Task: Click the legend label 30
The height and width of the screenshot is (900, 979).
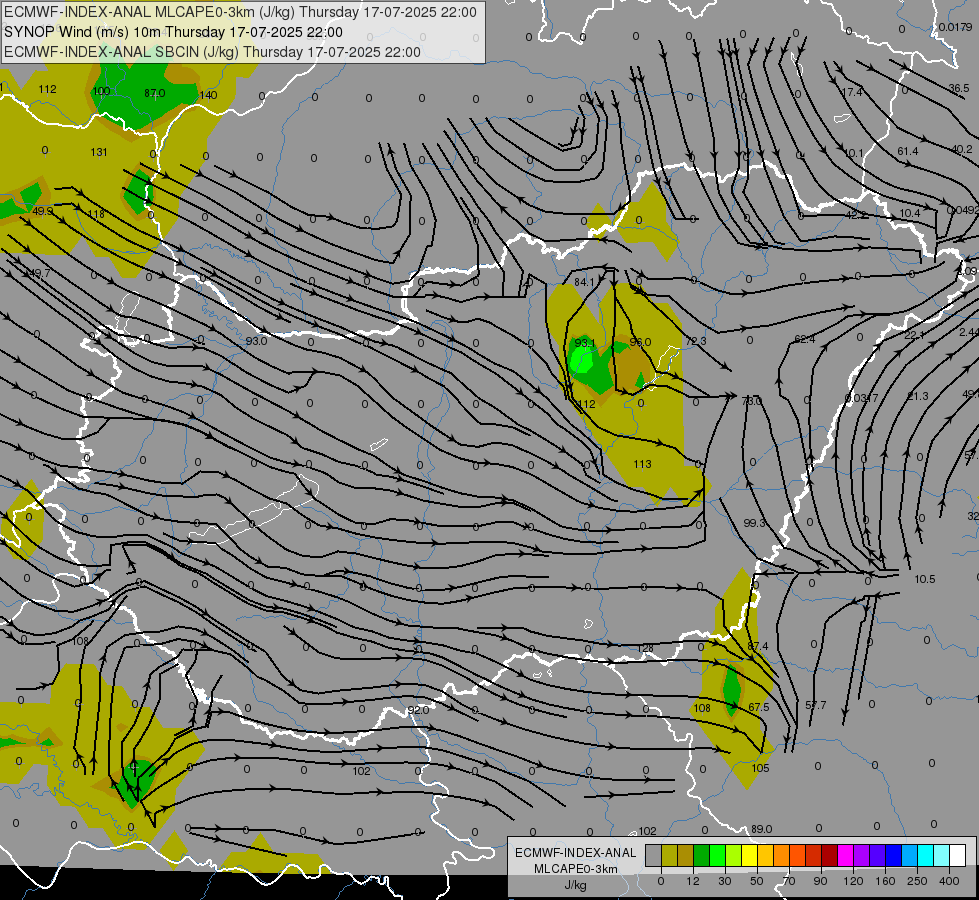Action: (724, 881)
